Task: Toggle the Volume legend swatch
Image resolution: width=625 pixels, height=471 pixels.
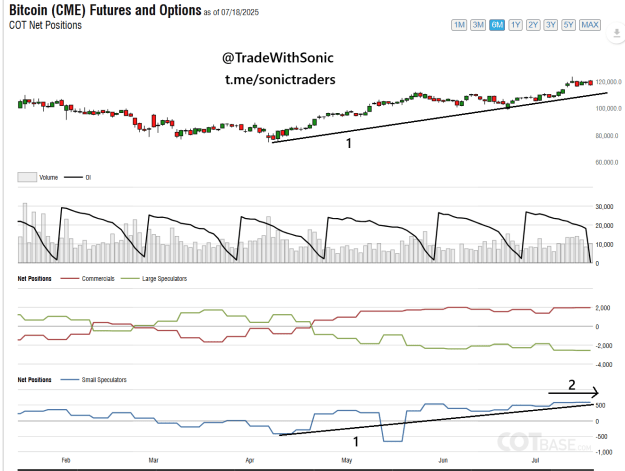Action: [27, 177]
